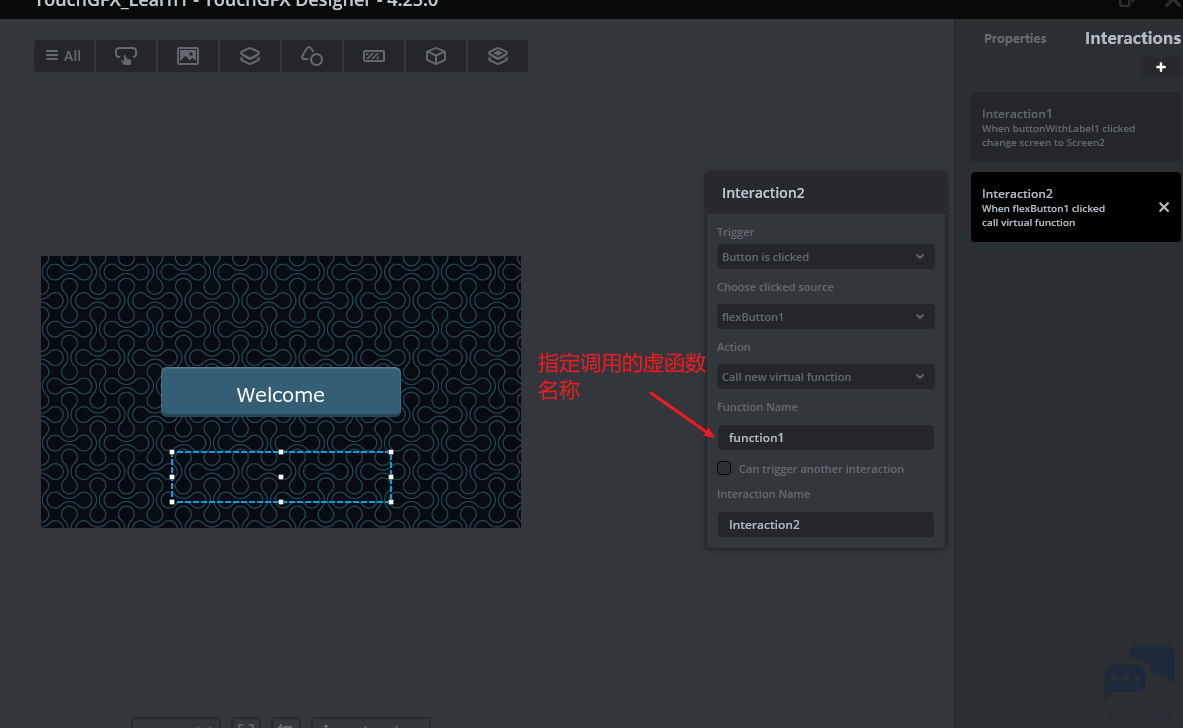Switch to the Properties tab
1183x728 pixels.
coord(1014,38)
